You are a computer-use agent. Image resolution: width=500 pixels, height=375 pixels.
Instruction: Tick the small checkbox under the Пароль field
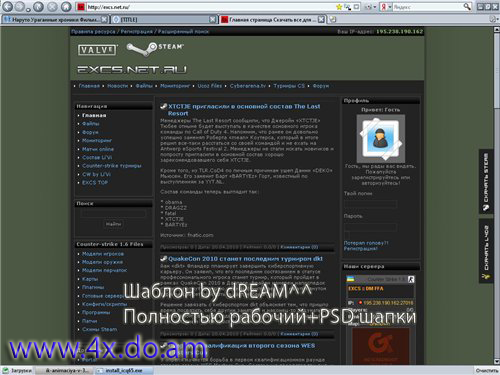coord(347,236)
